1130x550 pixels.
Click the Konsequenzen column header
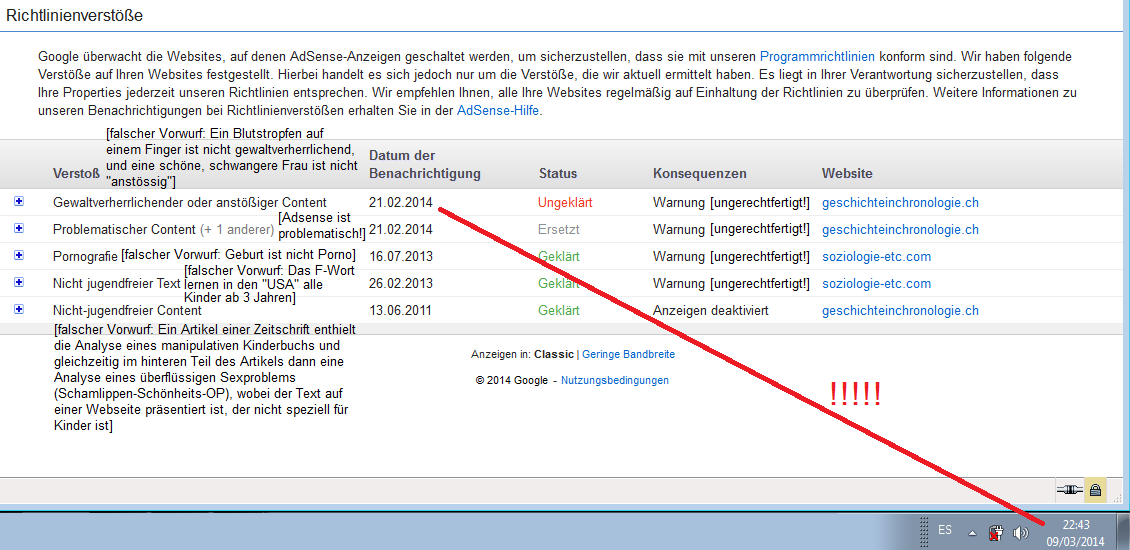point(700,174)
